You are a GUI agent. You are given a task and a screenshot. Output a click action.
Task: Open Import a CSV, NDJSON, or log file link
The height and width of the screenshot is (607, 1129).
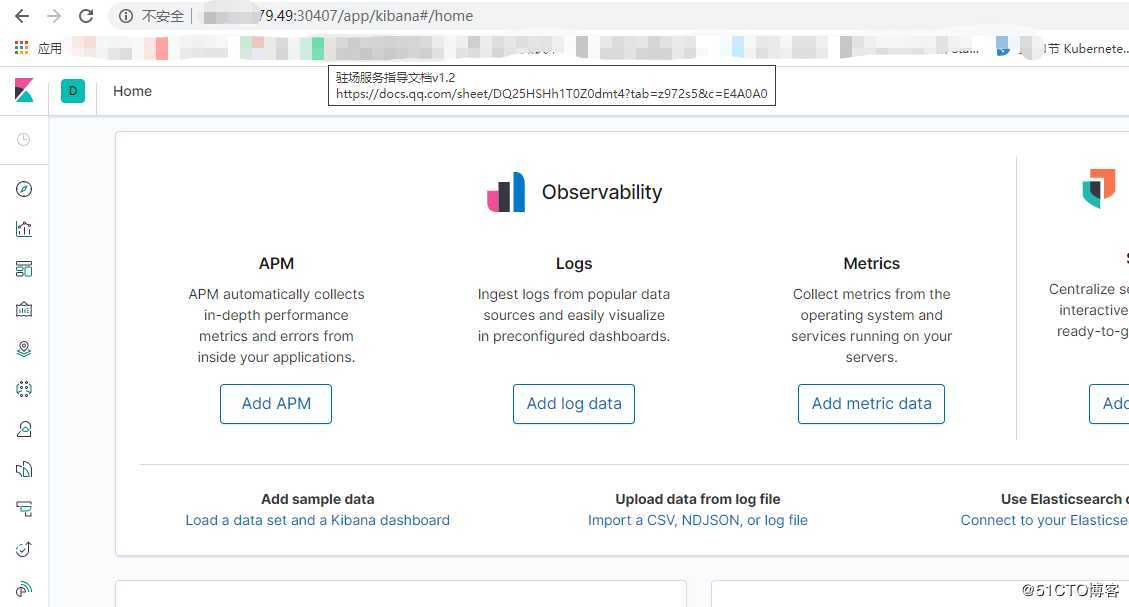[698, 520]
